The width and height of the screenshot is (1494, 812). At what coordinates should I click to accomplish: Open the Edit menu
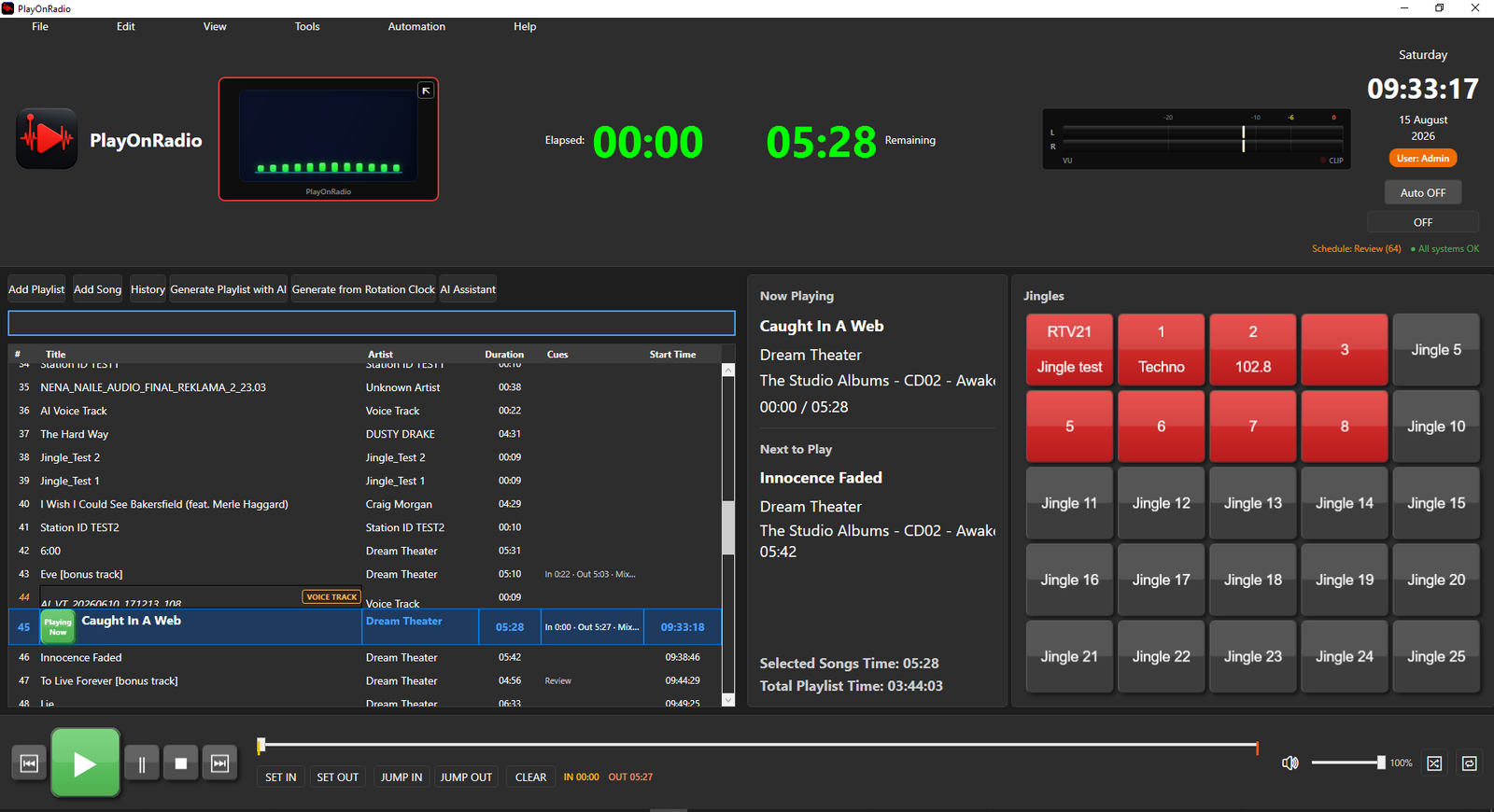[x=126, y=26]
